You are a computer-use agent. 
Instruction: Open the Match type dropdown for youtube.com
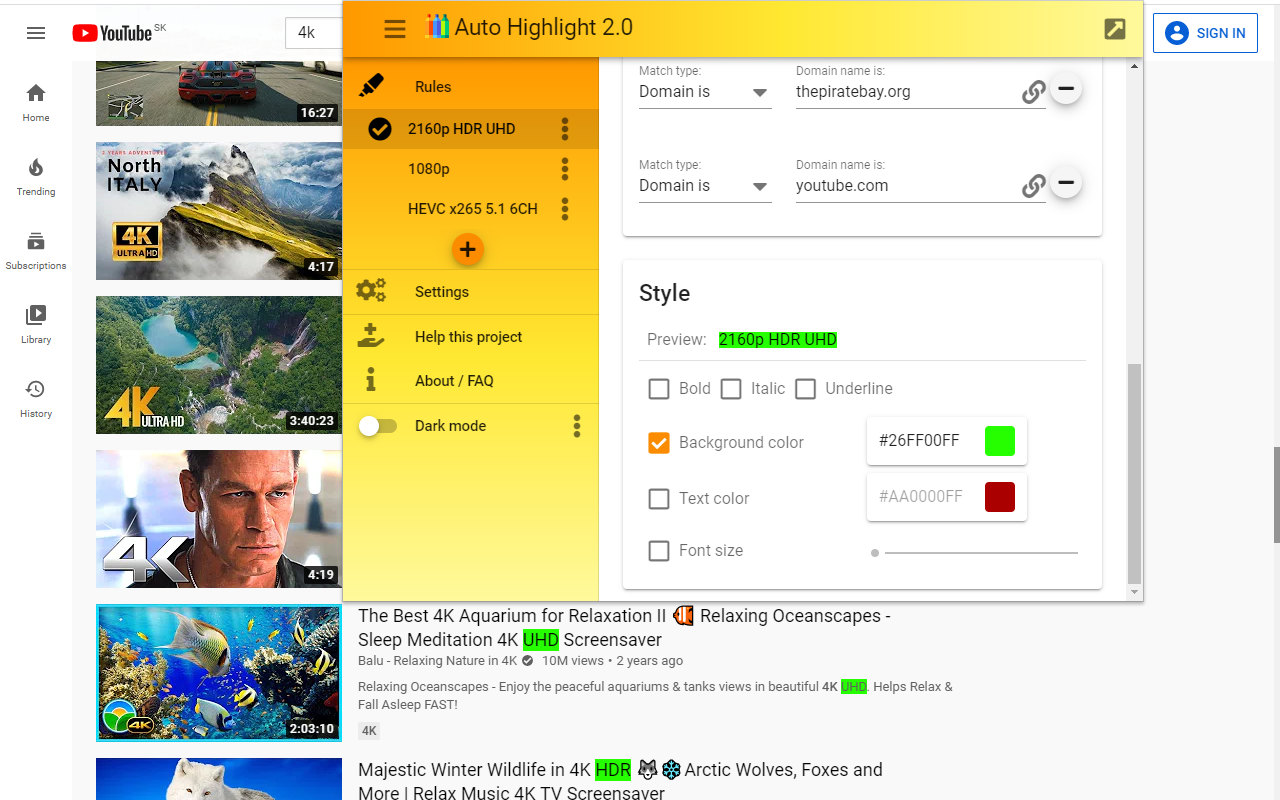704,185
